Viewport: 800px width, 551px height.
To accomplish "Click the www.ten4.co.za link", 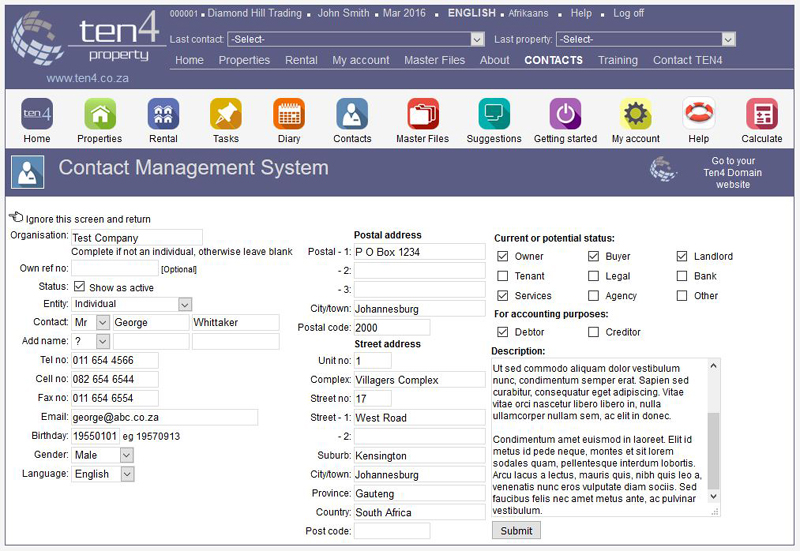I will pyautogui.click(x=87, y=79).
